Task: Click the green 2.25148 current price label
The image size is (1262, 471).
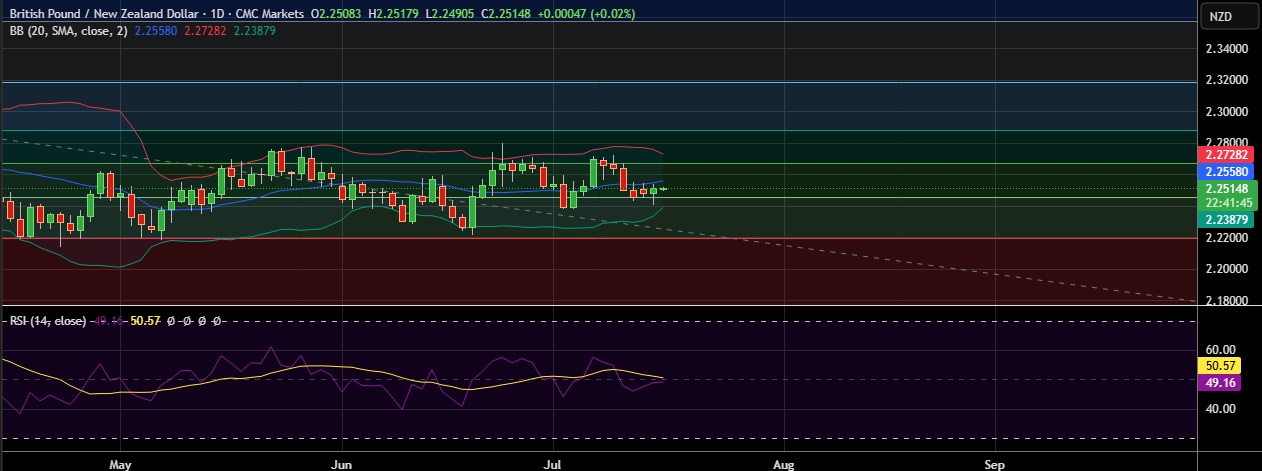Action: pos(1226,189)
